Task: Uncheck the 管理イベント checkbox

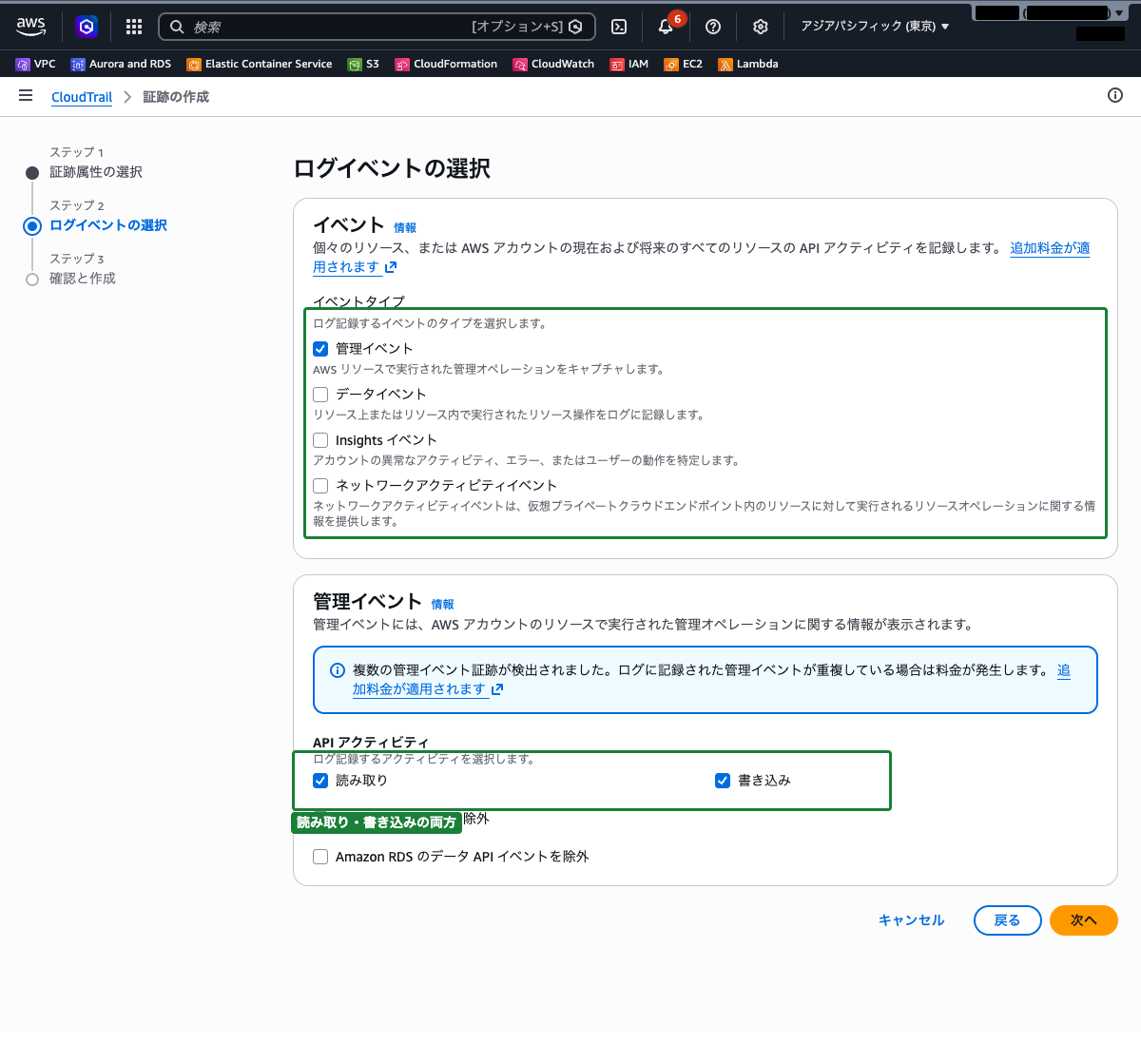Action: click(320, 349)
